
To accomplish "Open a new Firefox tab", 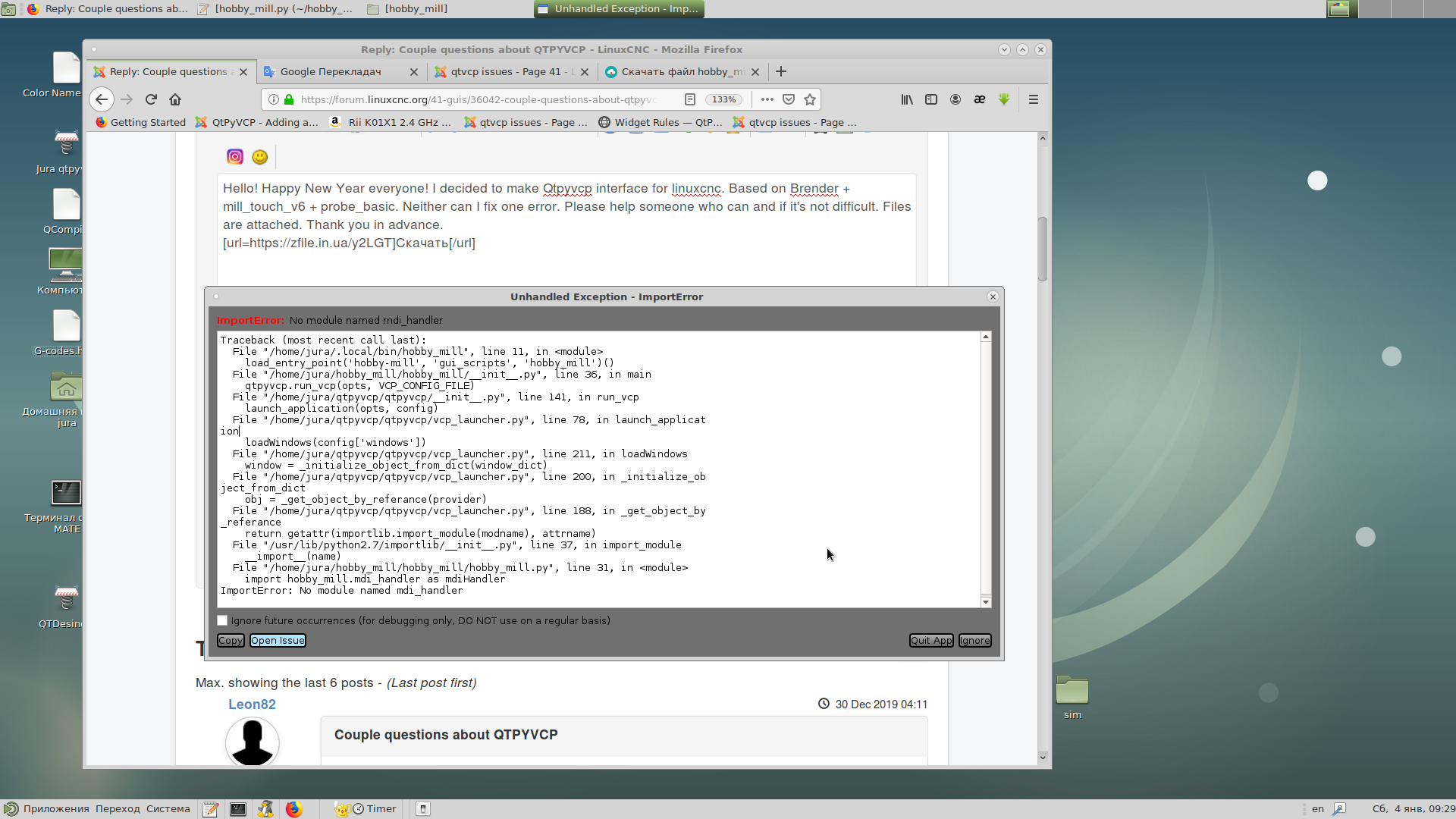I will point(781,71).
